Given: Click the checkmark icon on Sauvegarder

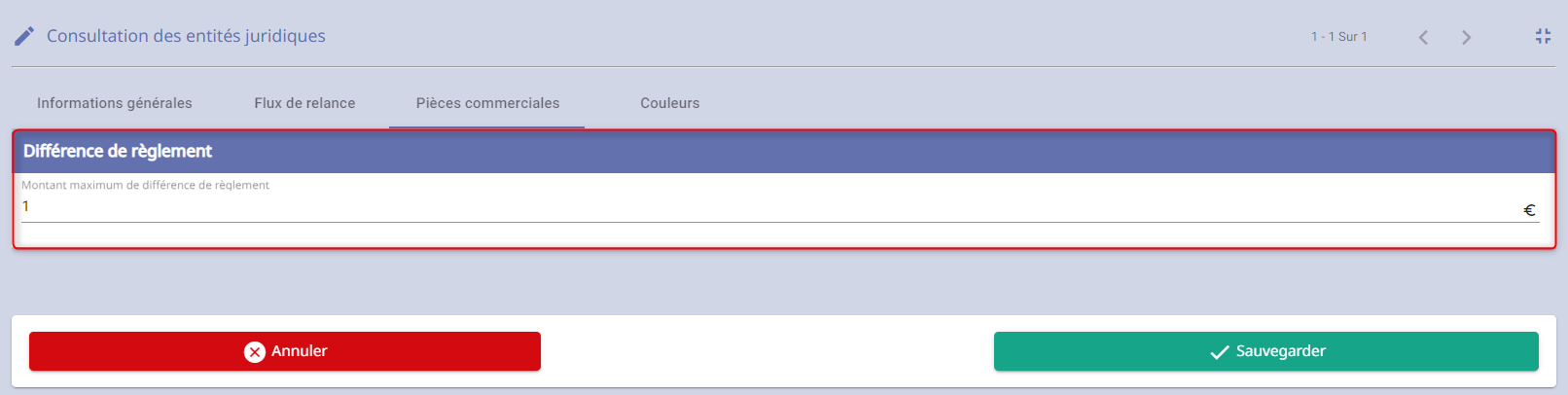Looking at the screenshot, I should (1220, 352).
